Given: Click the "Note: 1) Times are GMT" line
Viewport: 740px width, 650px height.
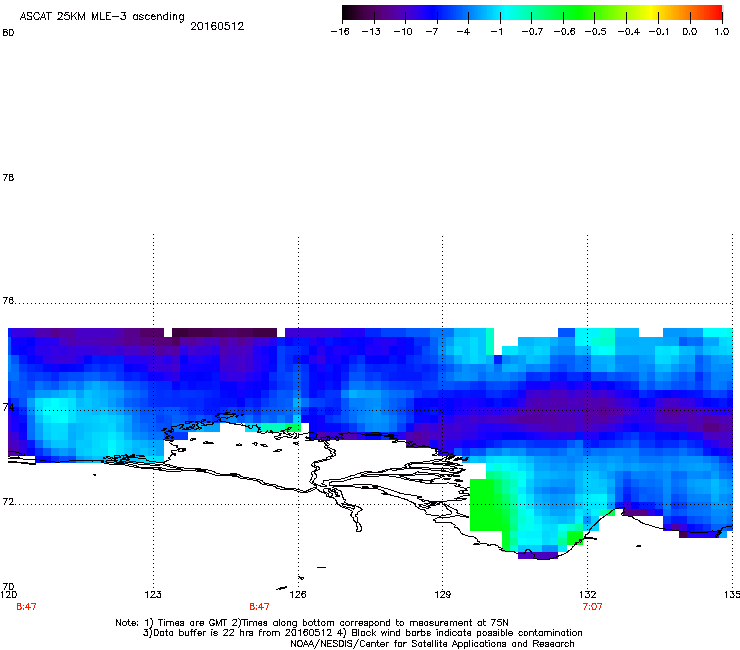Looking at the screenshot, I should click(x=312, y=623).
